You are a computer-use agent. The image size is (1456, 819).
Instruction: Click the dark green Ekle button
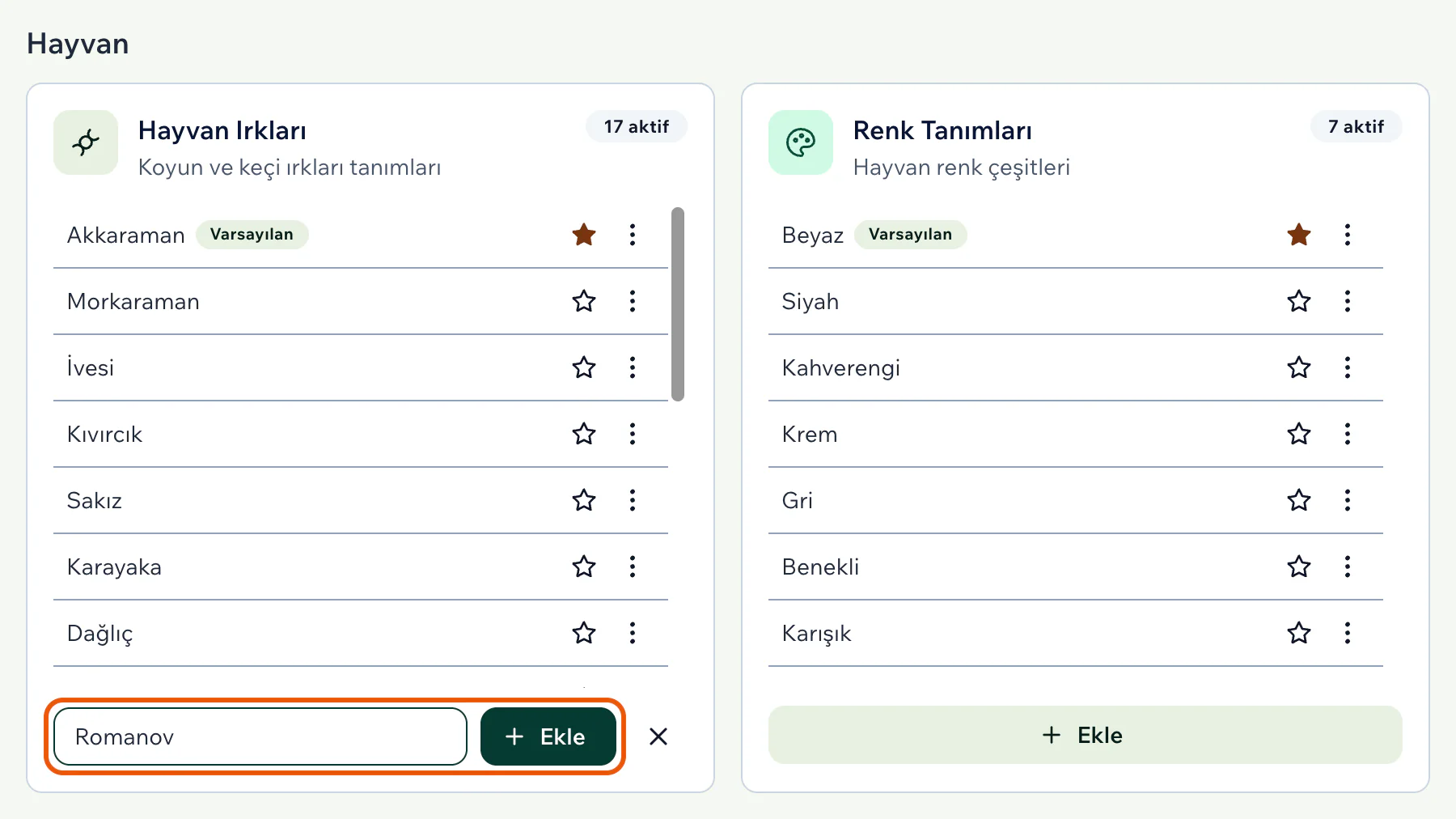[x=548, y=736]
